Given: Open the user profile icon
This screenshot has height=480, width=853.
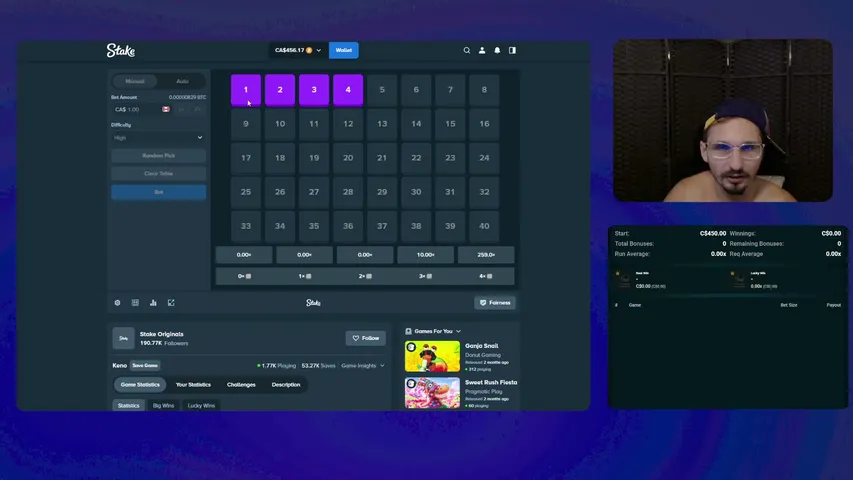Looking at the screenshot, I should [x=482, y=50].
